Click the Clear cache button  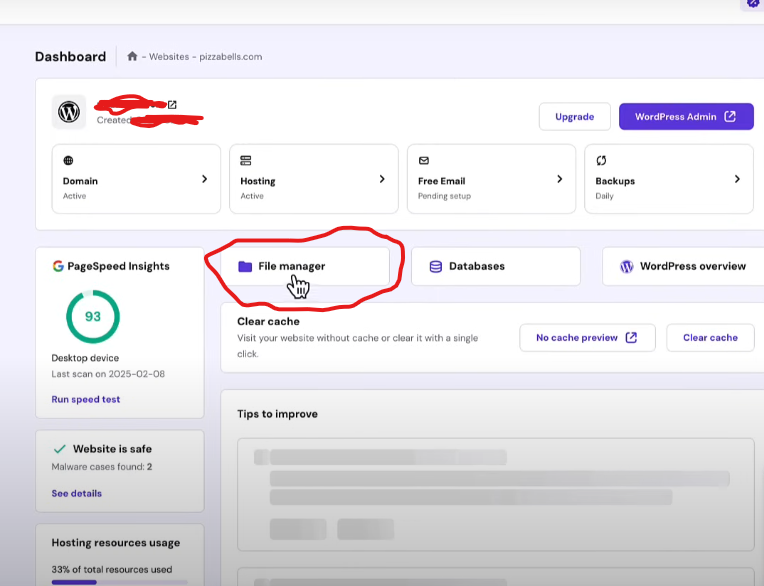click(710, 338)
